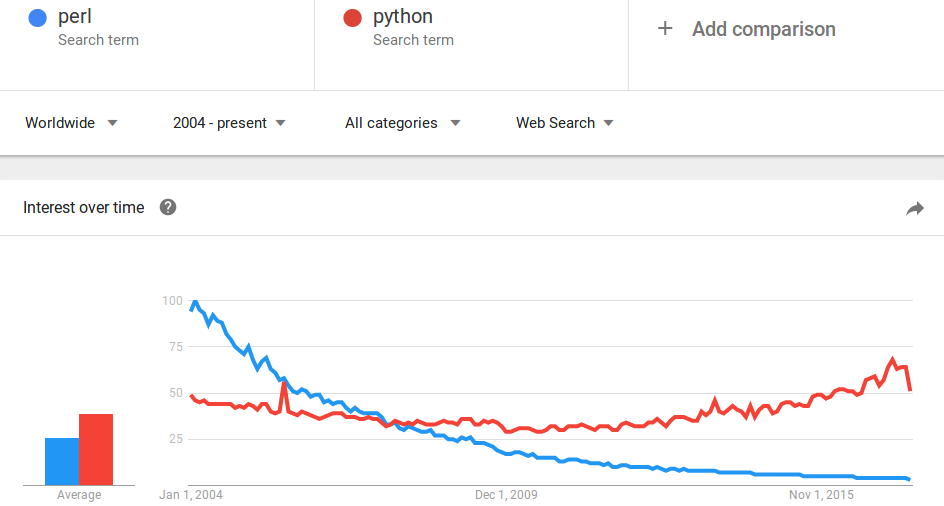Click the plus icon beside Add comparison
944x506 pixels.
pyautogui.click(x=665, y=28)
